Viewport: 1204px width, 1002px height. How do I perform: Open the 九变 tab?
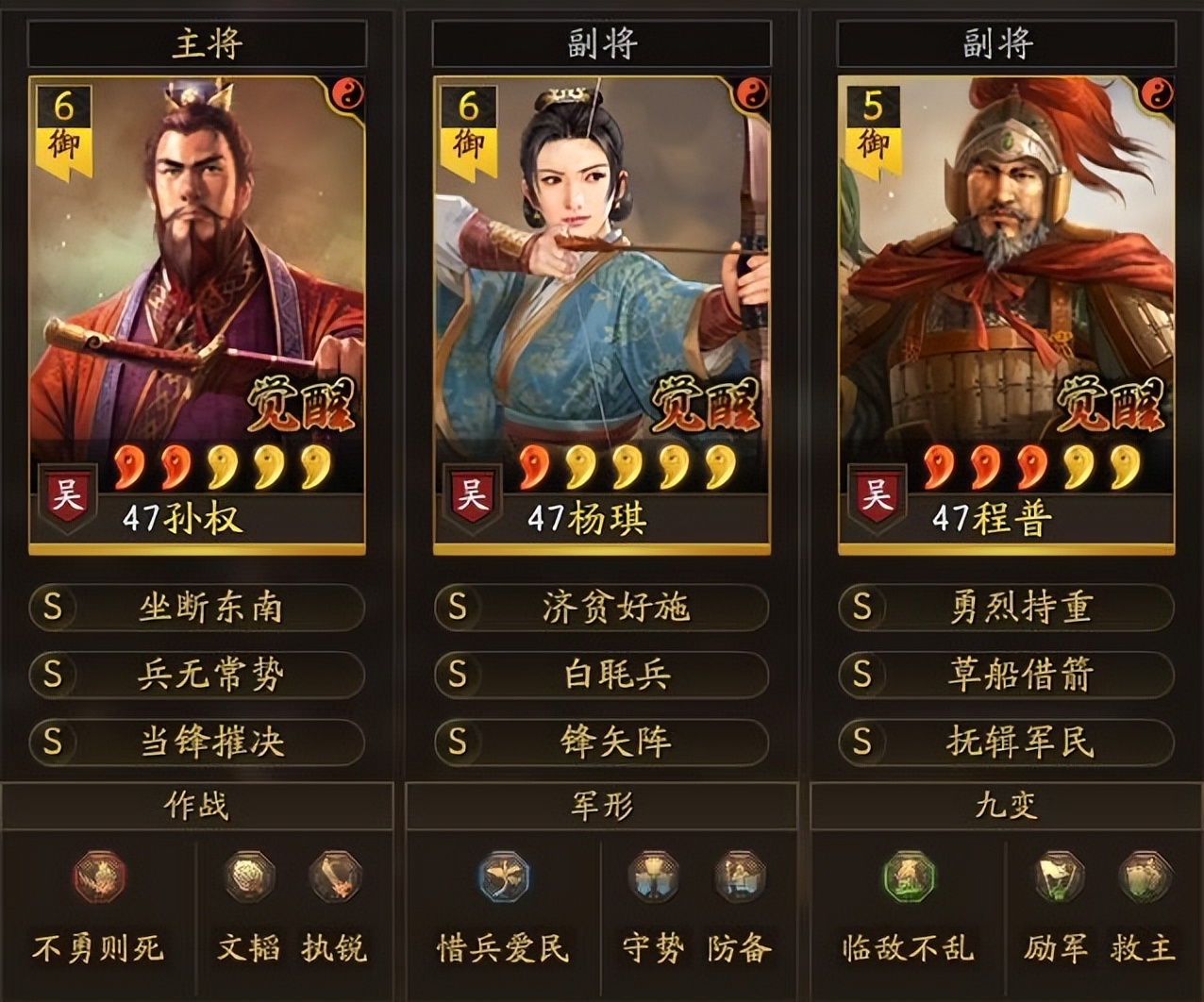(1006, 806)
